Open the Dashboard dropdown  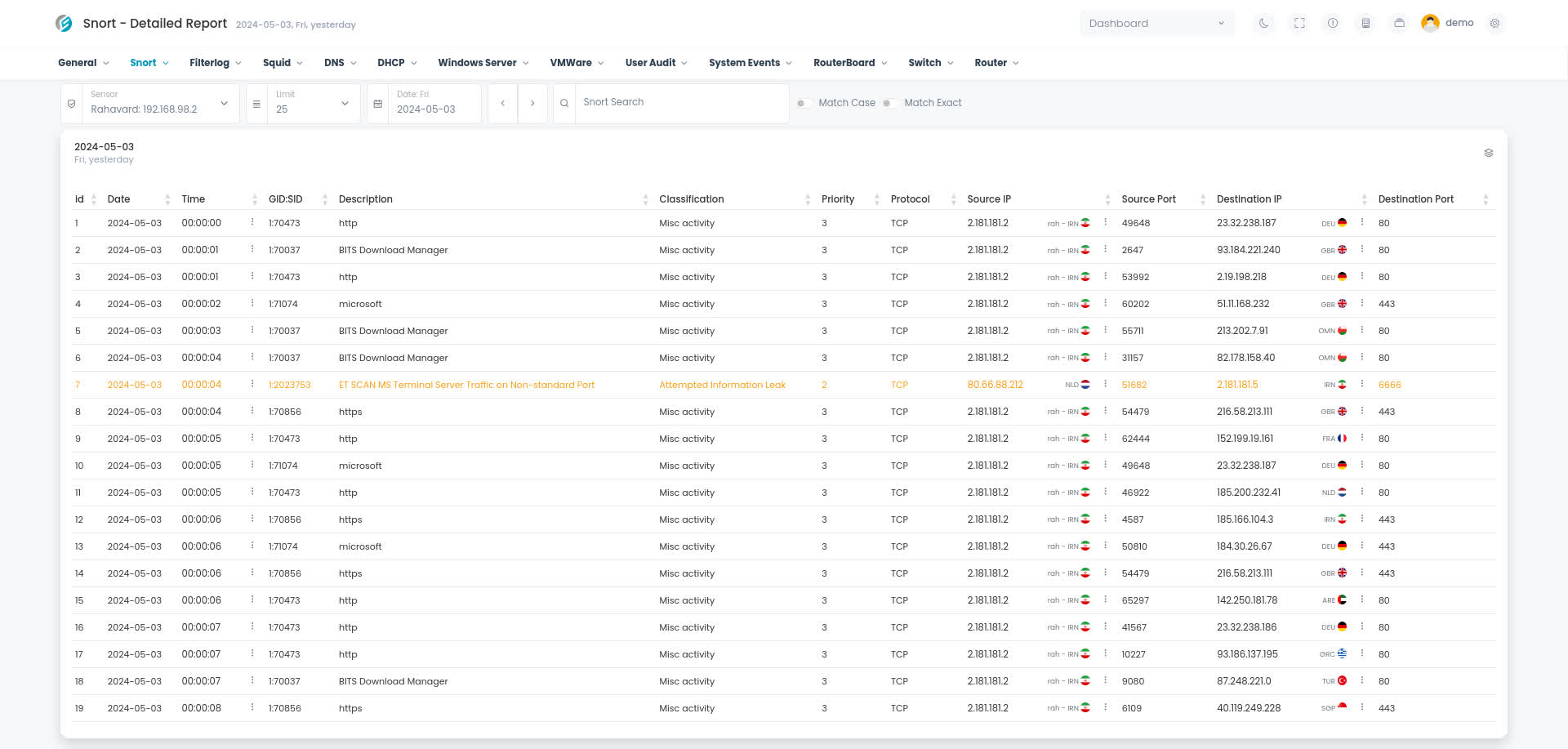click(x=1157, y=23)
